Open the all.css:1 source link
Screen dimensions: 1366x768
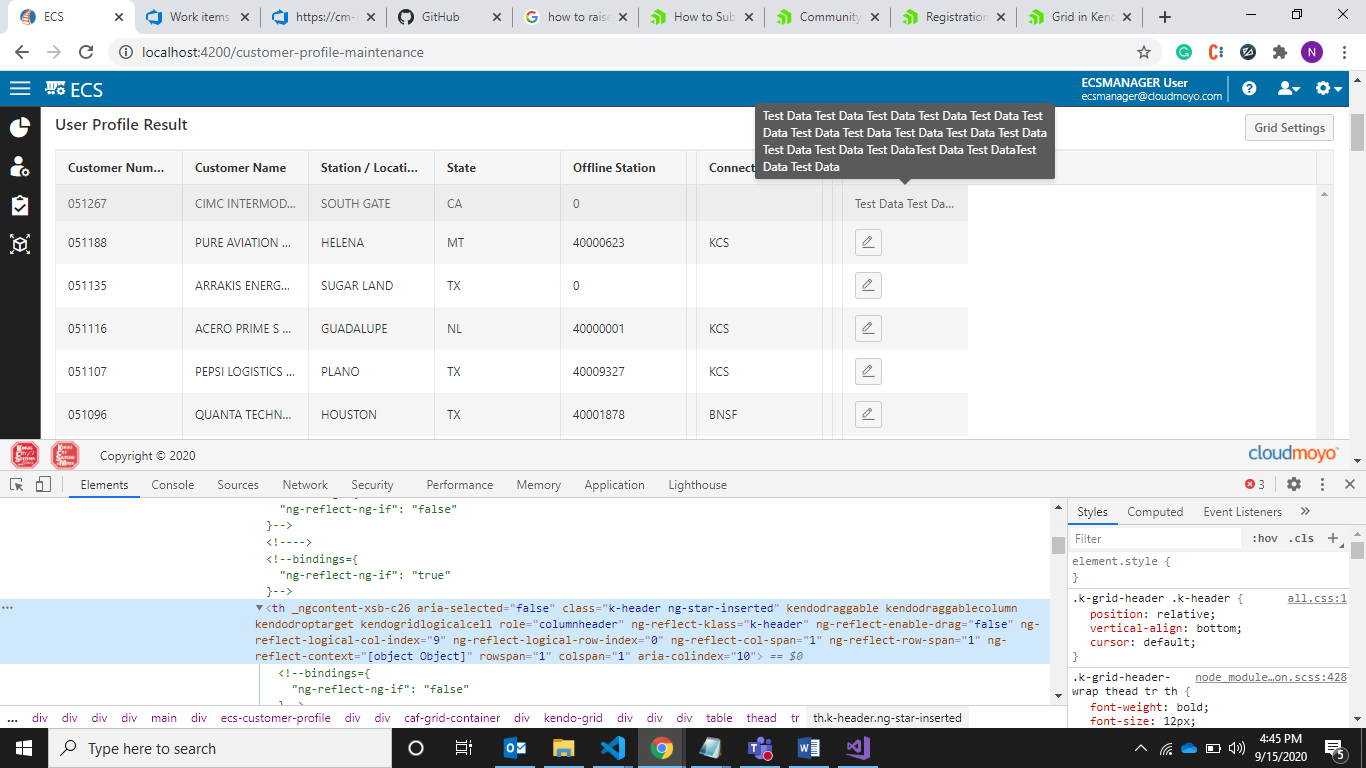1316,599
